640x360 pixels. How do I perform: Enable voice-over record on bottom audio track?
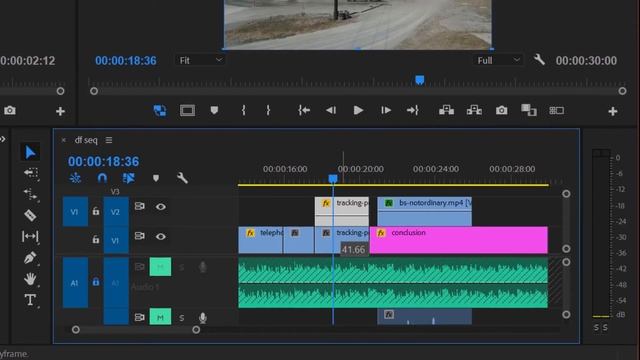(202, 318)
